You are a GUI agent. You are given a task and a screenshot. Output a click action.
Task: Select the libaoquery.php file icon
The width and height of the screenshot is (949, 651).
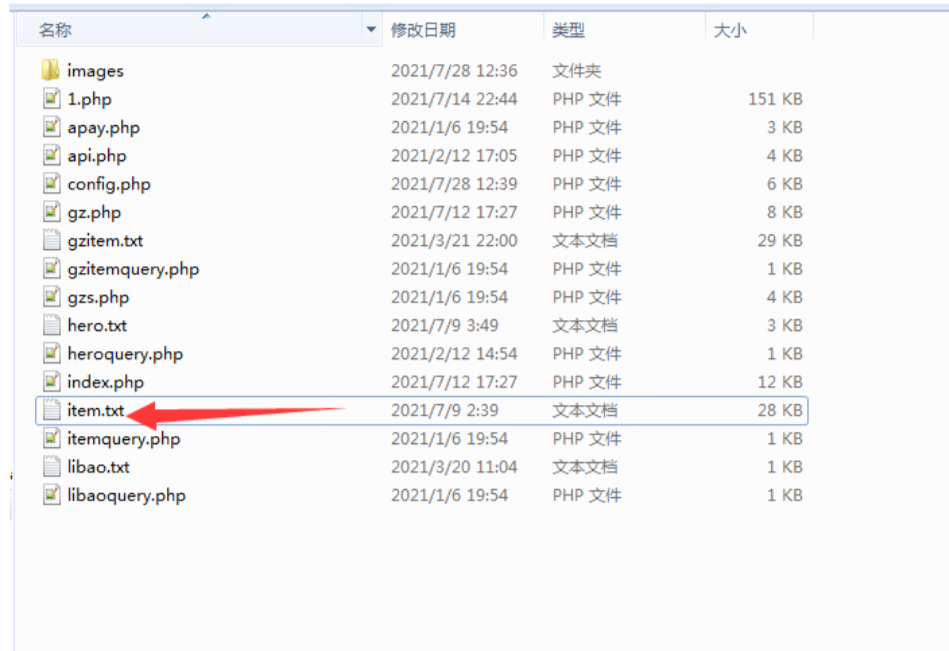pyautogui.click(x=51, y=495)
